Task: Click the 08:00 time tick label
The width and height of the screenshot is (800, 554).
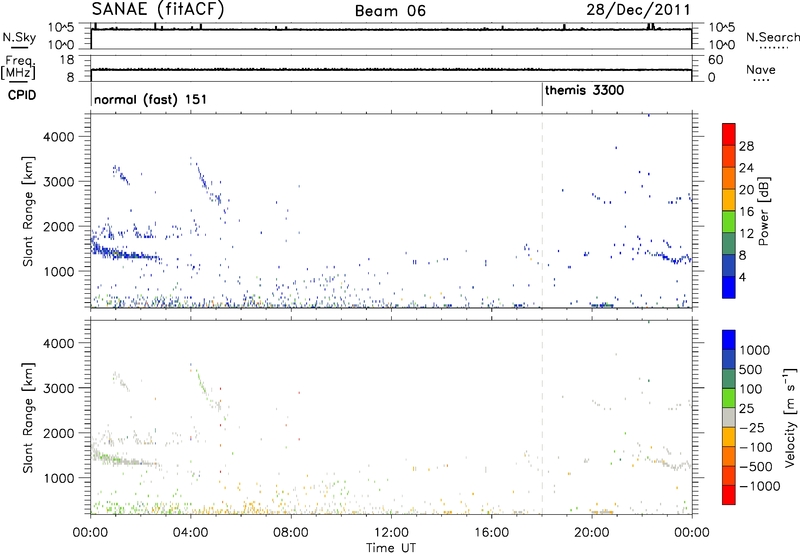Action: [290, 533]
